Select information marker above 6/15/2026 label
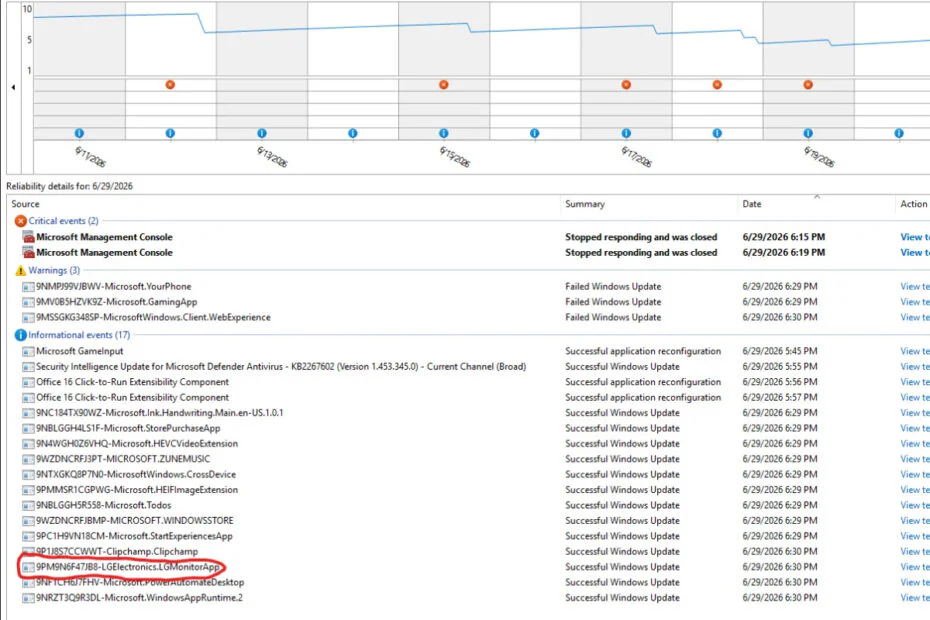Image resolution: width=930 pixels, height=620 pixels. click(x=444, y=133)
